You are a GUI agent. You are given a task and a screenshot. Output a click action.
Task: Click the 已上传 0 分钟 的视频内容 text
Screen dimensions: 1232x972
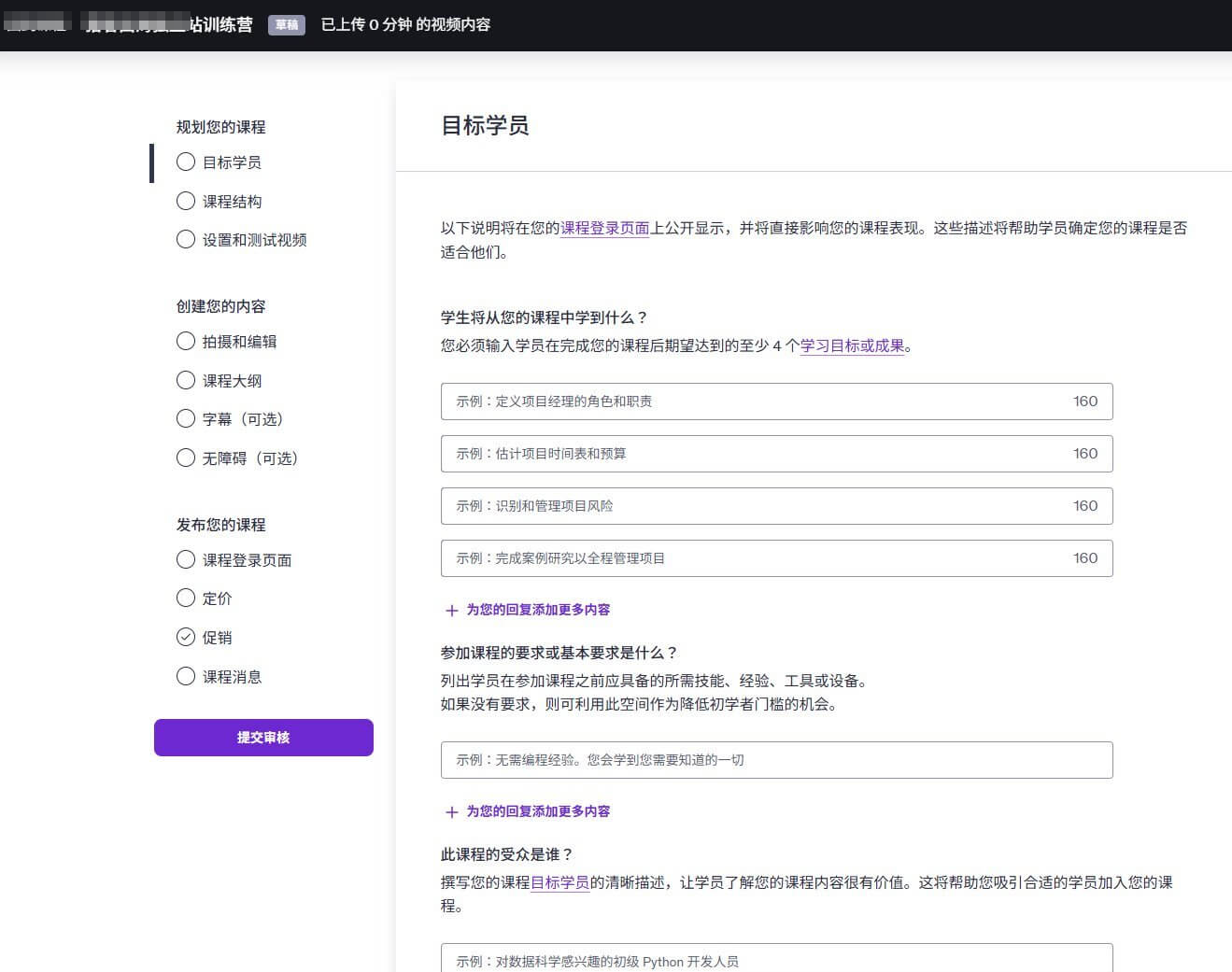coord(405,24)
